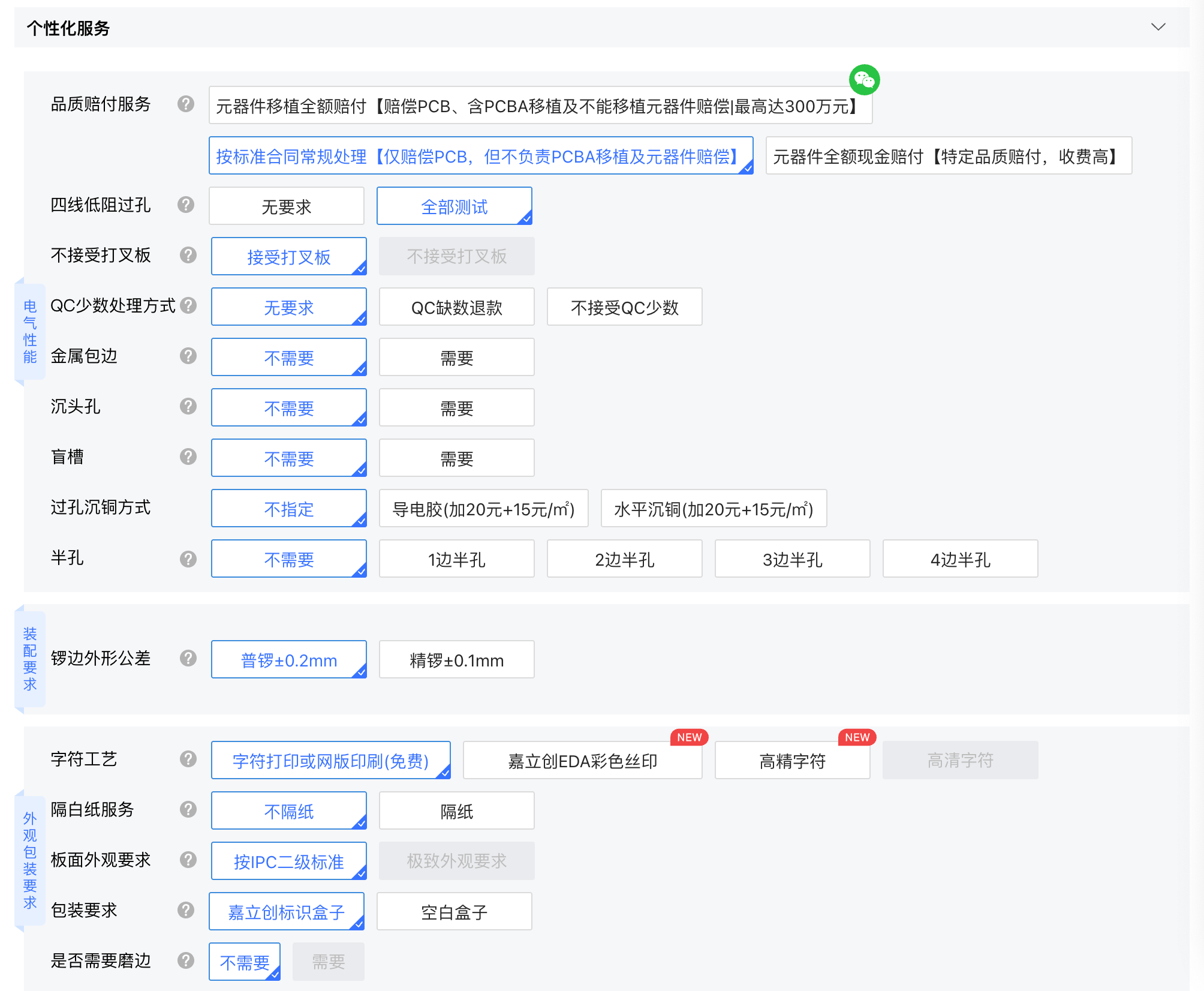Open help tooltip for 沉头孔
Image resolution: width=1204 pixels, height=991 pixels.
click(x=188, y=407)
